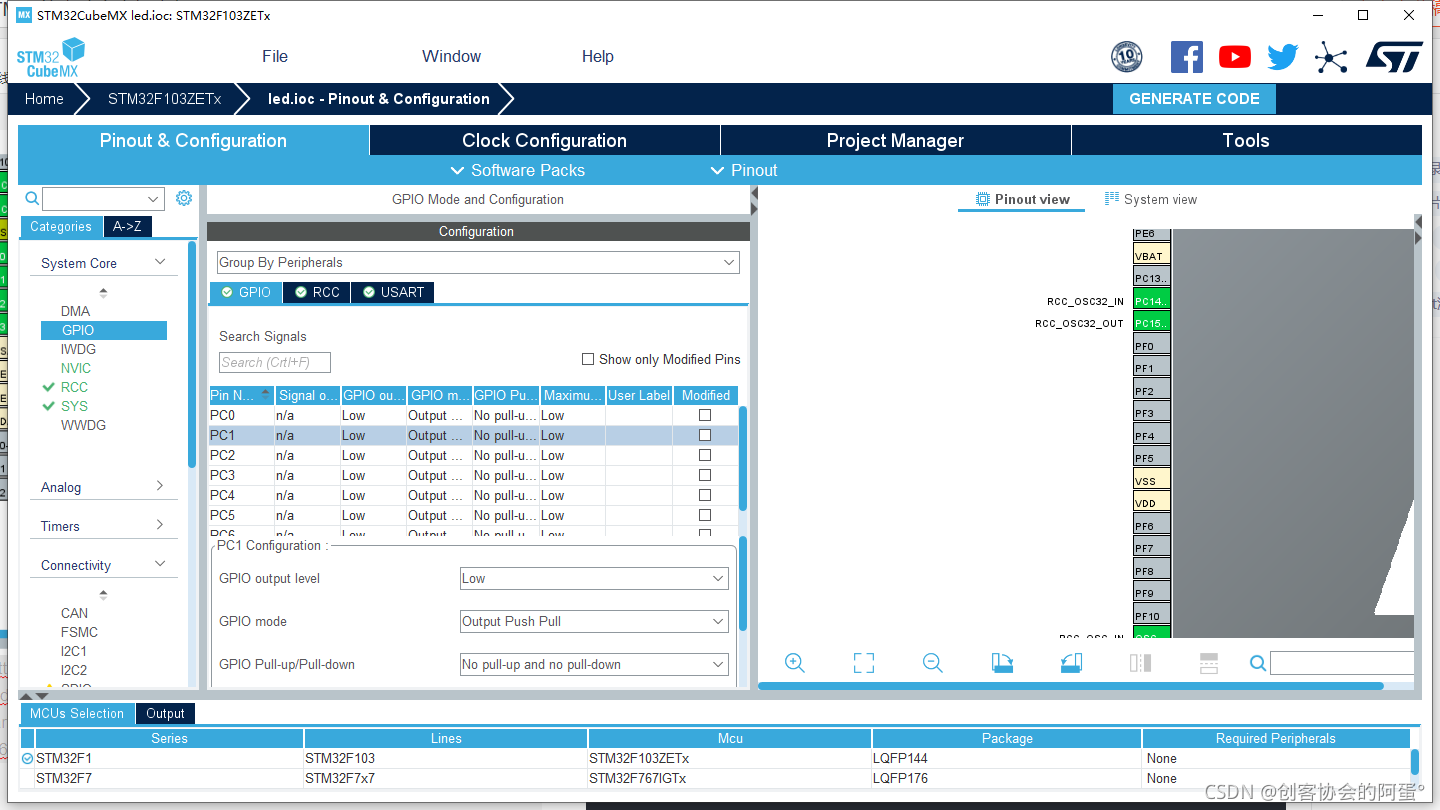1440x810 pixels.
Task: Switch to the RCC configuration tab
Action: 317,292
